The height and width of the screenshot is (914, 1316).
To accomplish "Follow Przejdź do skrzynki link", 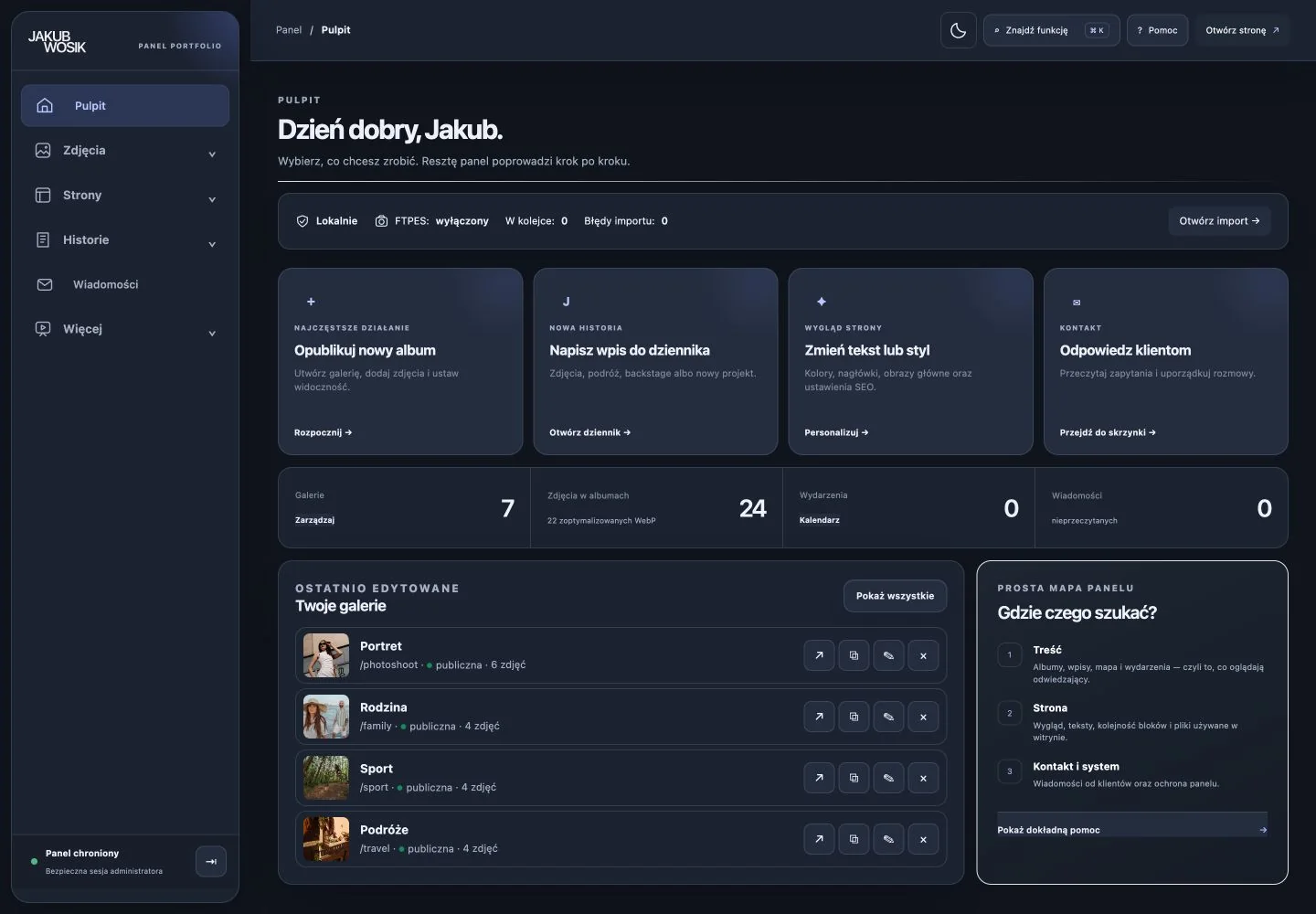I will [x=1108, y=432].
